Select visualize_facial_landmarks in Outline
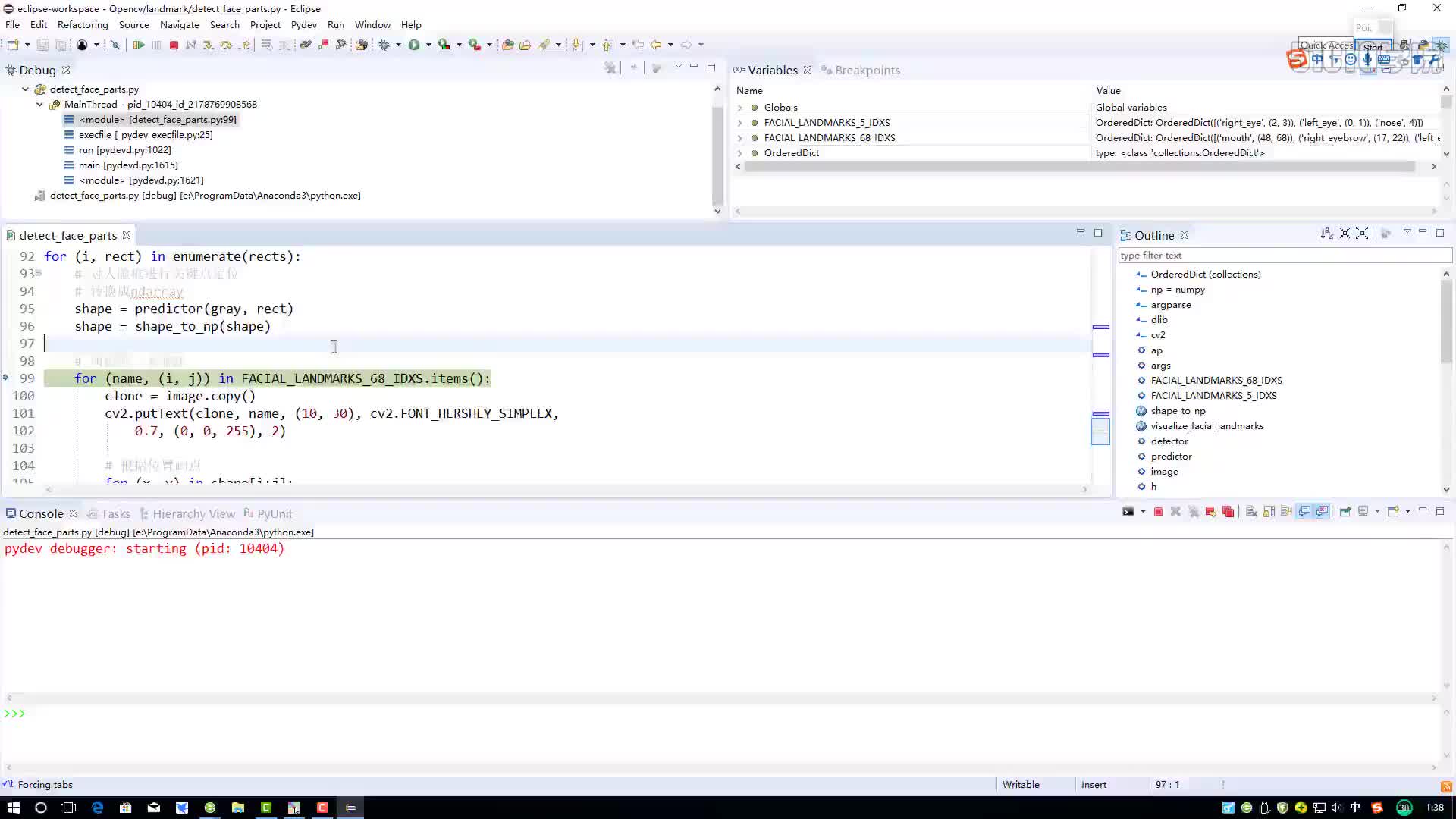1456x819 pixels. pyautogui.click(x=1207, y=426)
